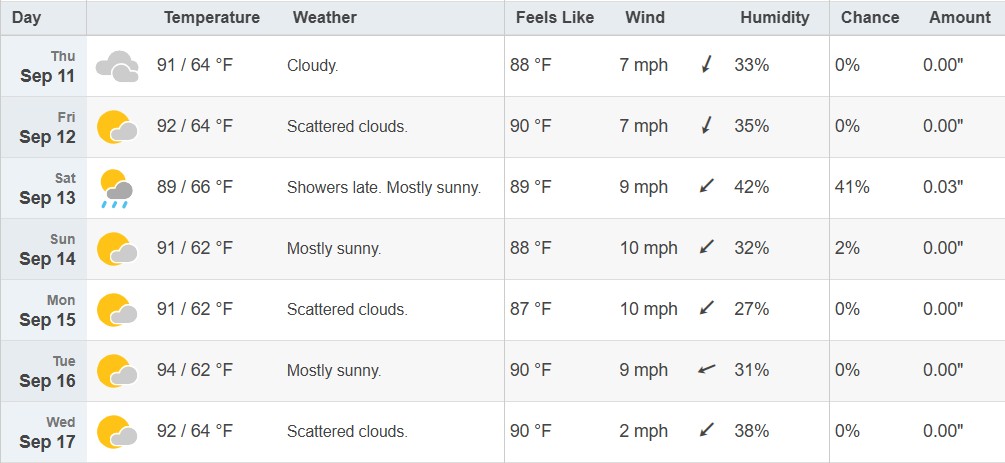Select the Thu Sep 11 day cell
1005x463 pixels.
point(44,66)
